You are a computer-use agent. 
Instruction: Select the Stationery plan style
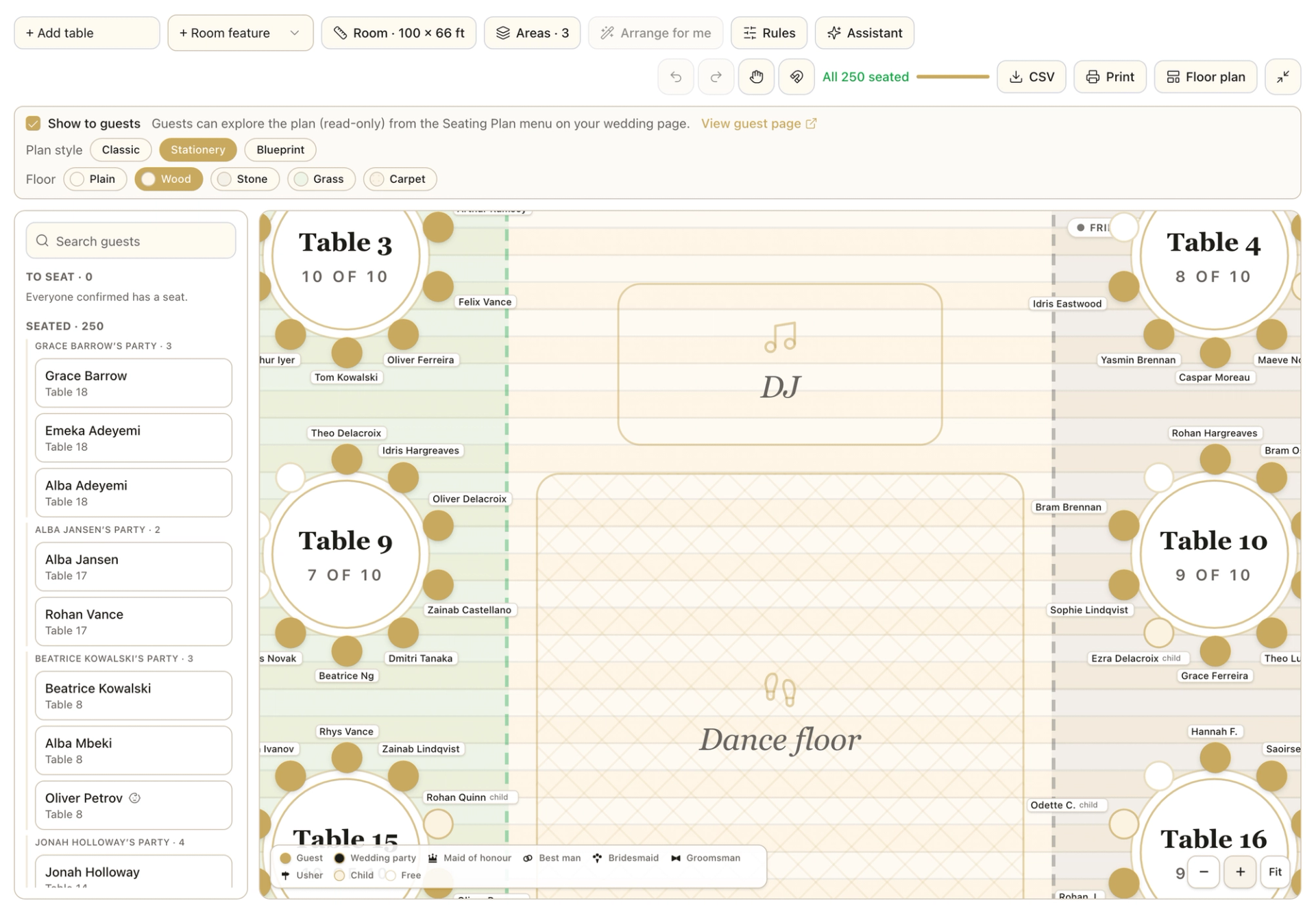(198, 149)
